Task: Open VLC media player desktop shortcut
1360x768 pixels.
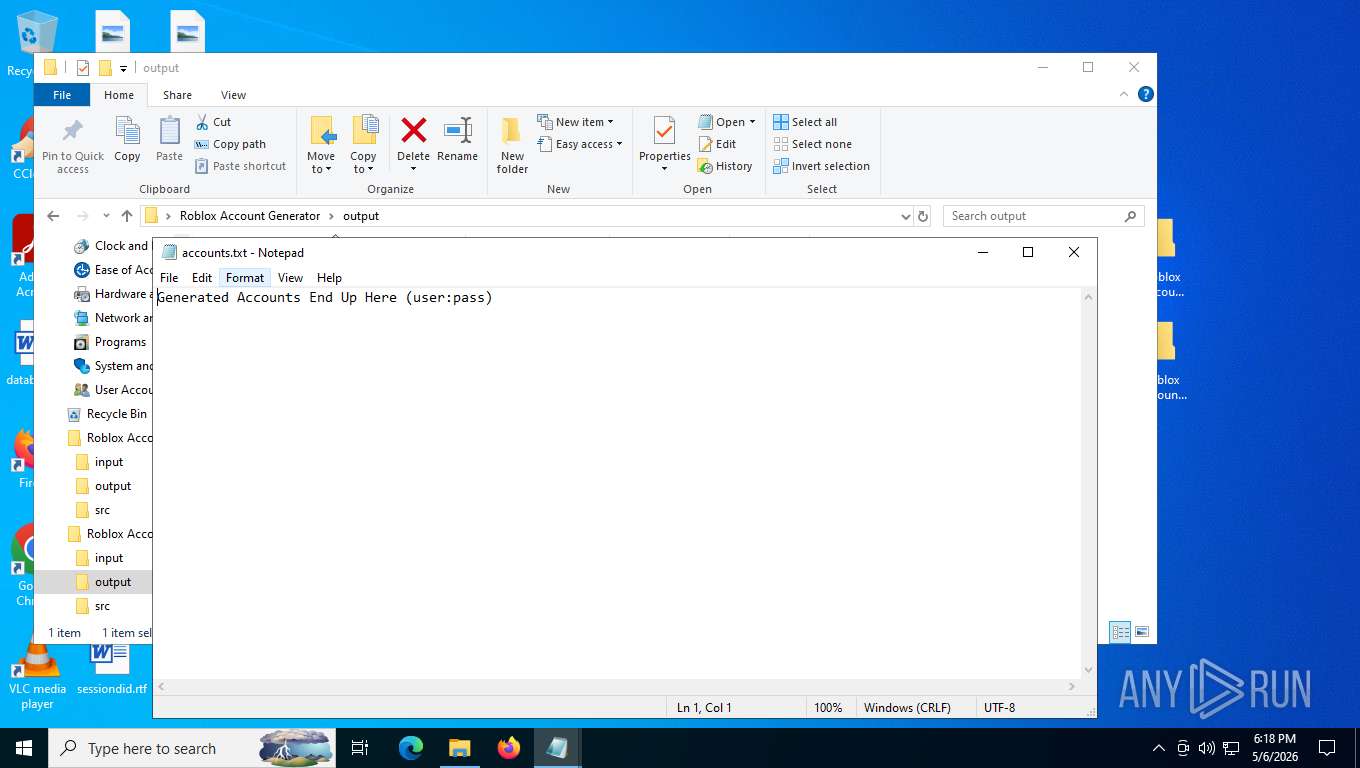Action: [x=37, y=674]
